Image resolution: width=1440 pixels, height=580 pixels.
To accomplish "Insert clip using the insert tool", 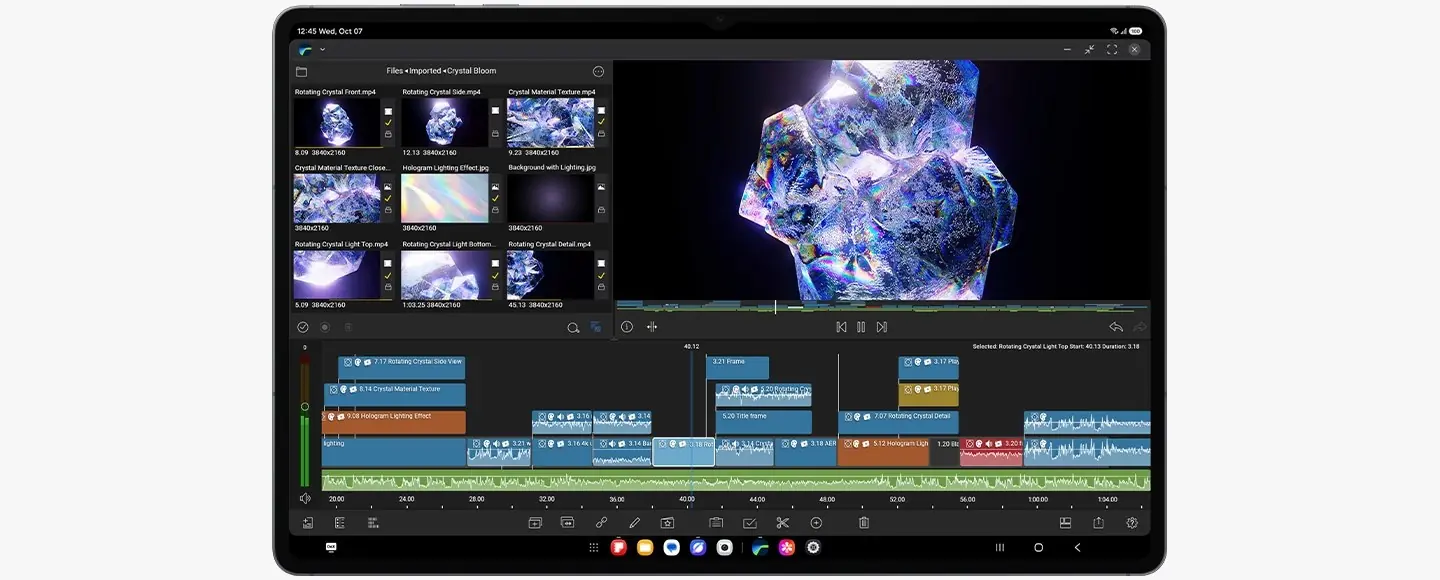I will [x=535, y=522].
